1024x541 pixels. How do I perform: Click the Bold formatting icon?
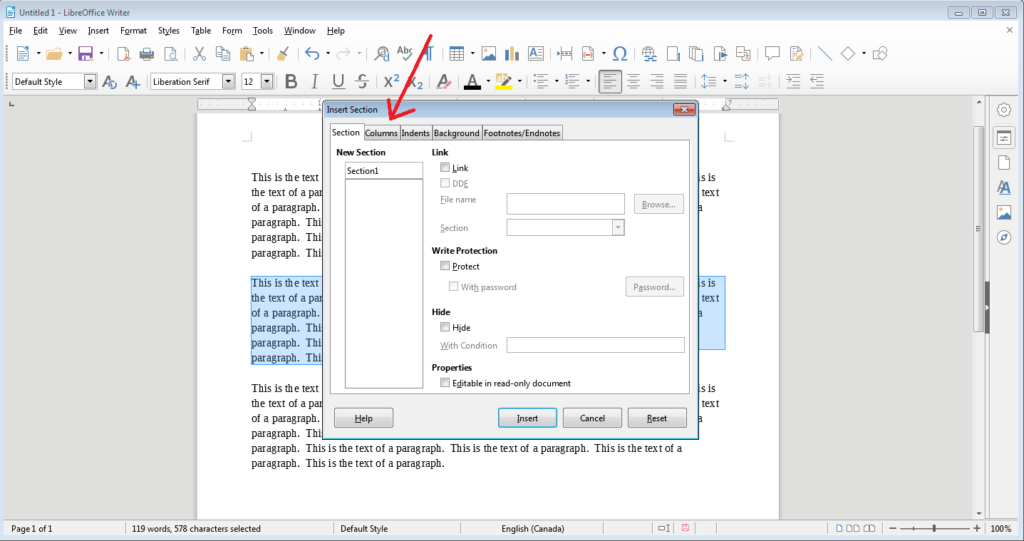click(x=291, y=82)
